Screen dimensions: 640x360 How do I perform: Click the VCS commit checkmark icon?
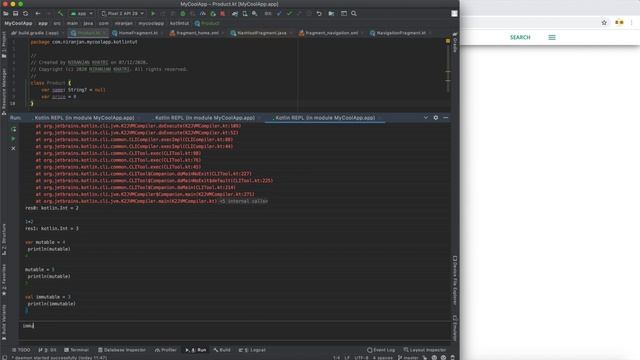tap(289, 13)
